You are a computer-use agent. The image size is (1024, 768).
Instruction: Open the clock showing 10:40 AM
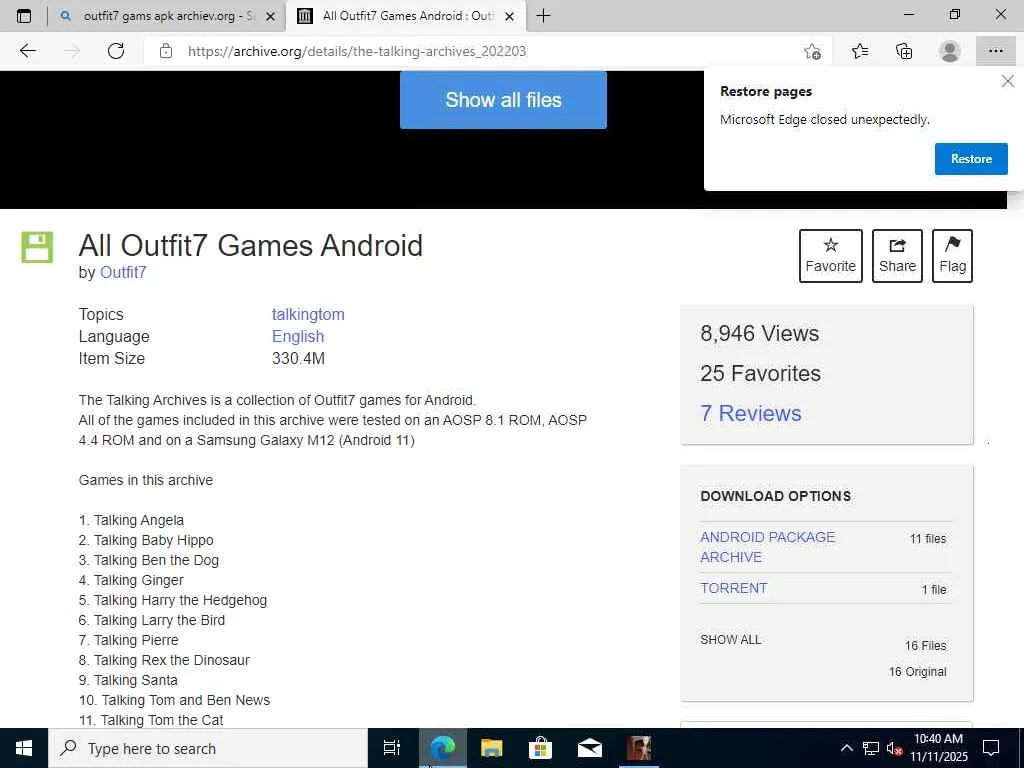(x=938, y=748)
